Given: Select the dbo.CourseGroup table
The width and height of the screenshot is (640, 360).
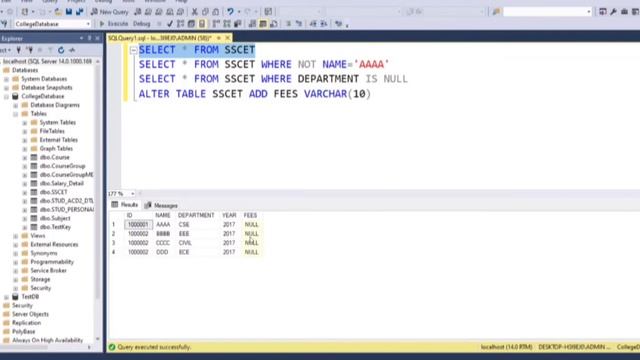Looking at the screenshot, I should [x=62, y=166].
